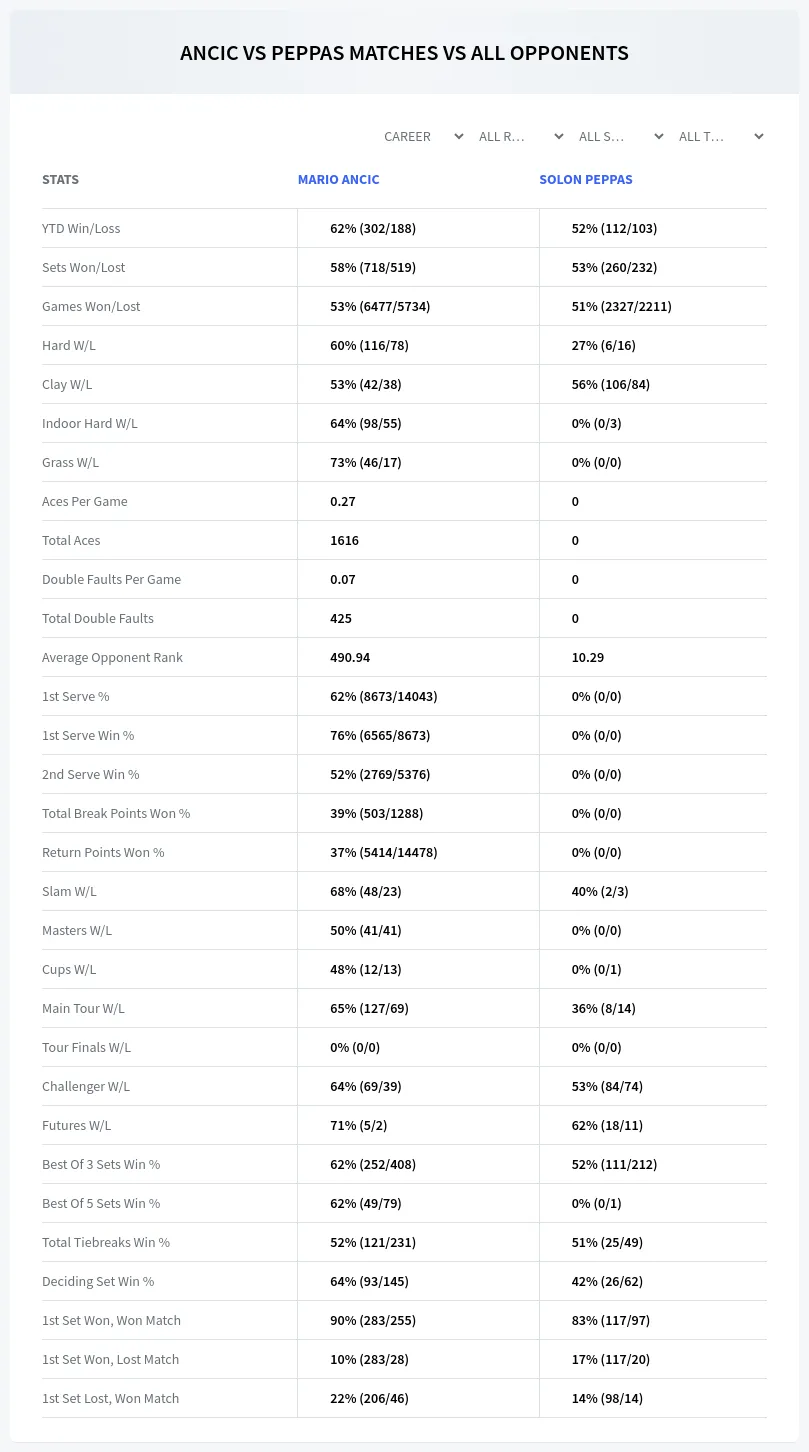Open Mario Ancic player profile link
Viewport: 809px width, 1452px height.
[339, 180]
